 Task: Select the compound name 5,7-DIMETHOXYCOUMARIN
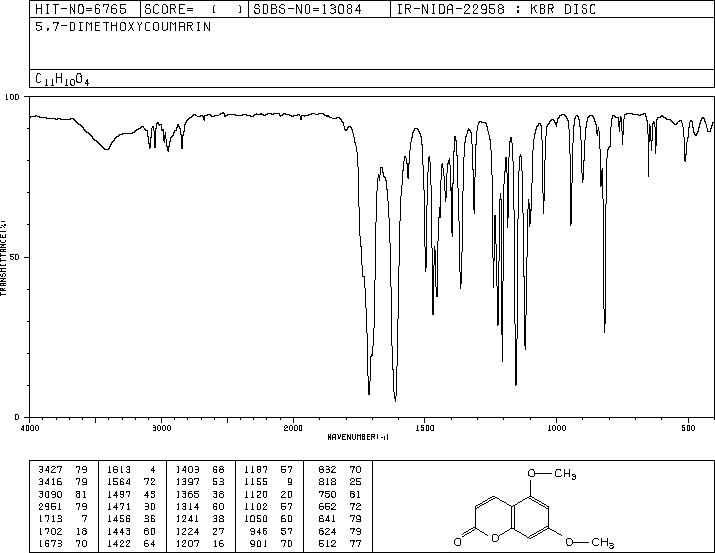[123, 27]
